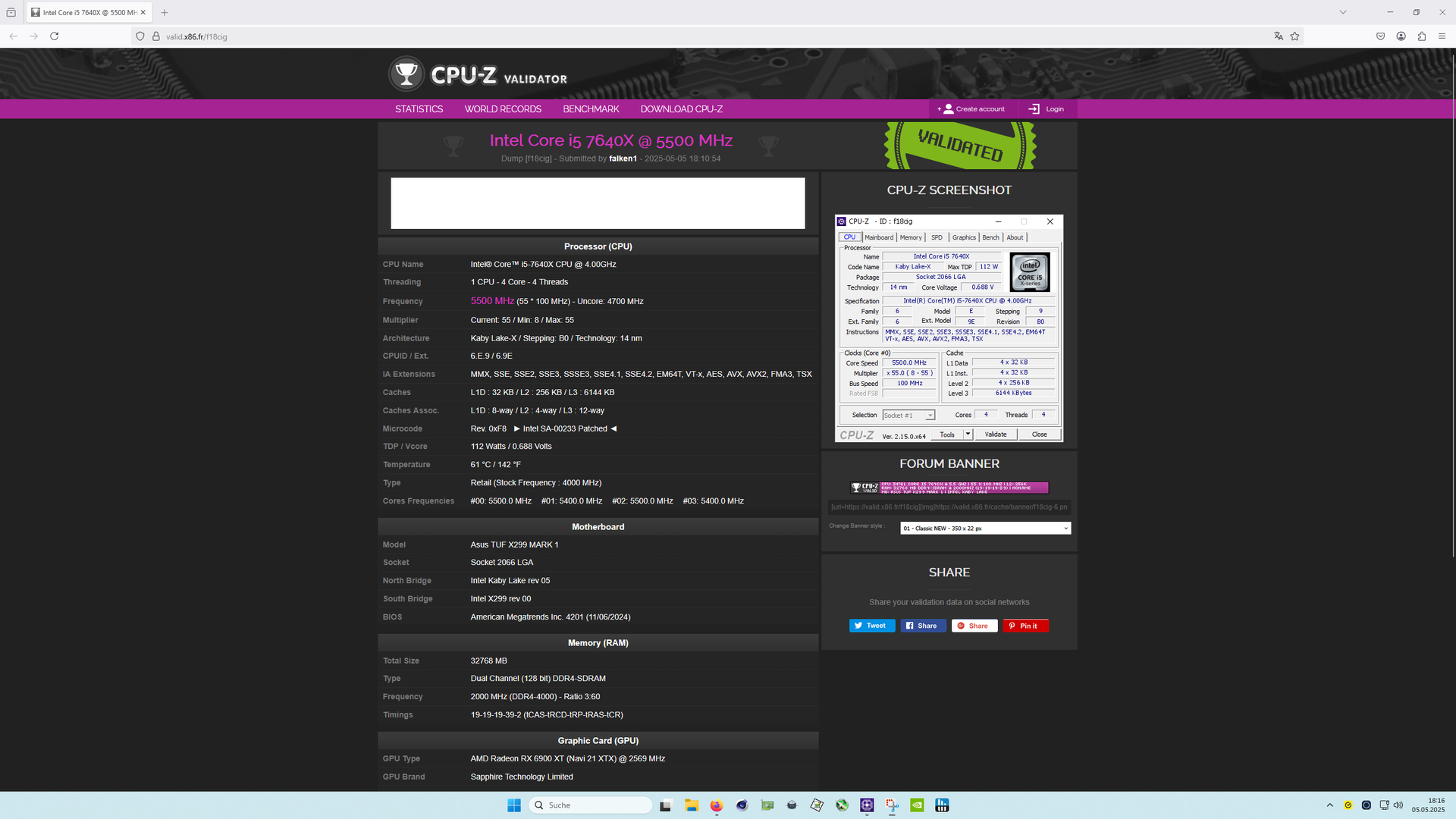Open the extensions puzzle icon

pos(1422,36)
